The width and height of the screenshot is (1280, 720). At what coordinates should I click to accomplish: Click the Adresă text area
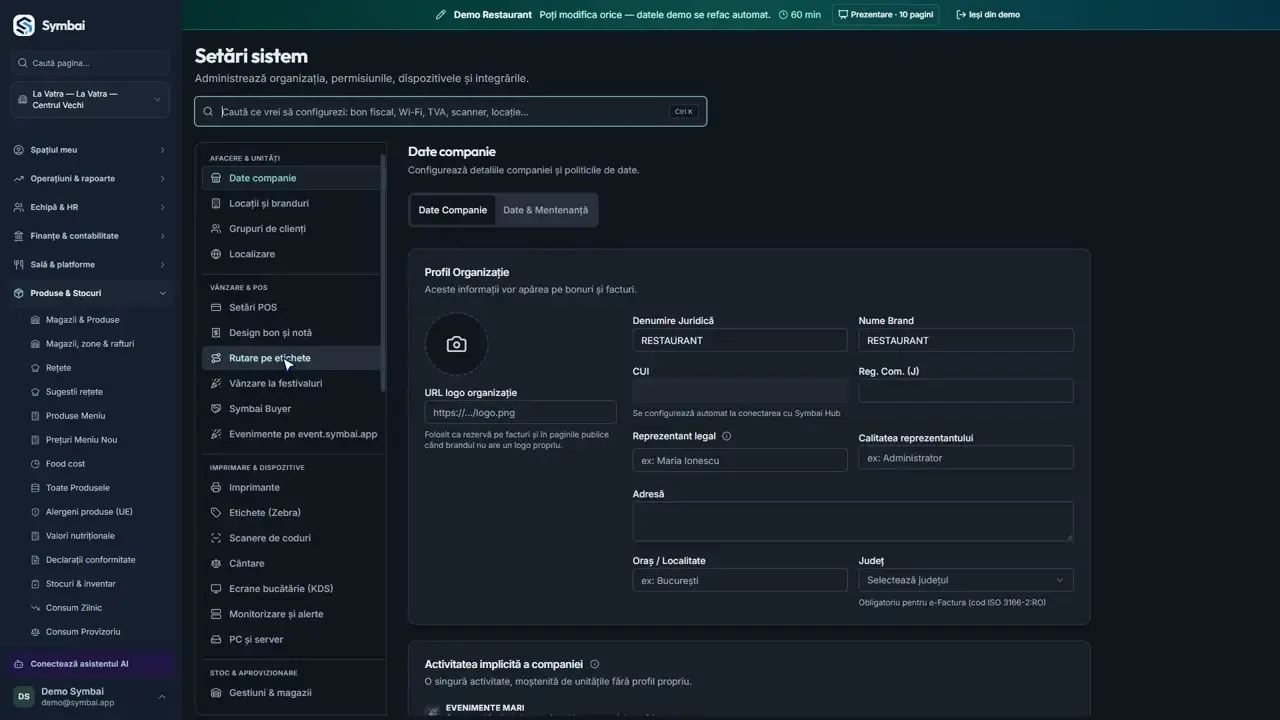pyautogui.click(x=853, y=521)
